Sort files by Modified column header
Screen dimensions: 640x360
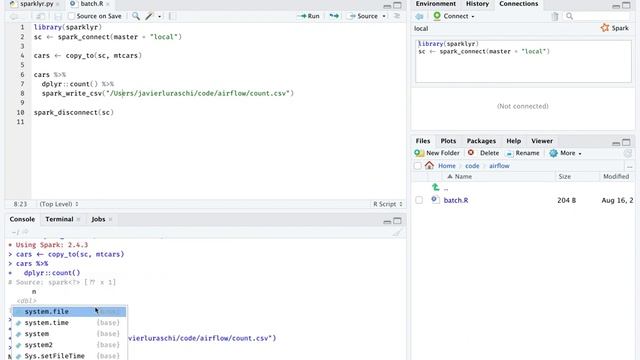[616, 177]
